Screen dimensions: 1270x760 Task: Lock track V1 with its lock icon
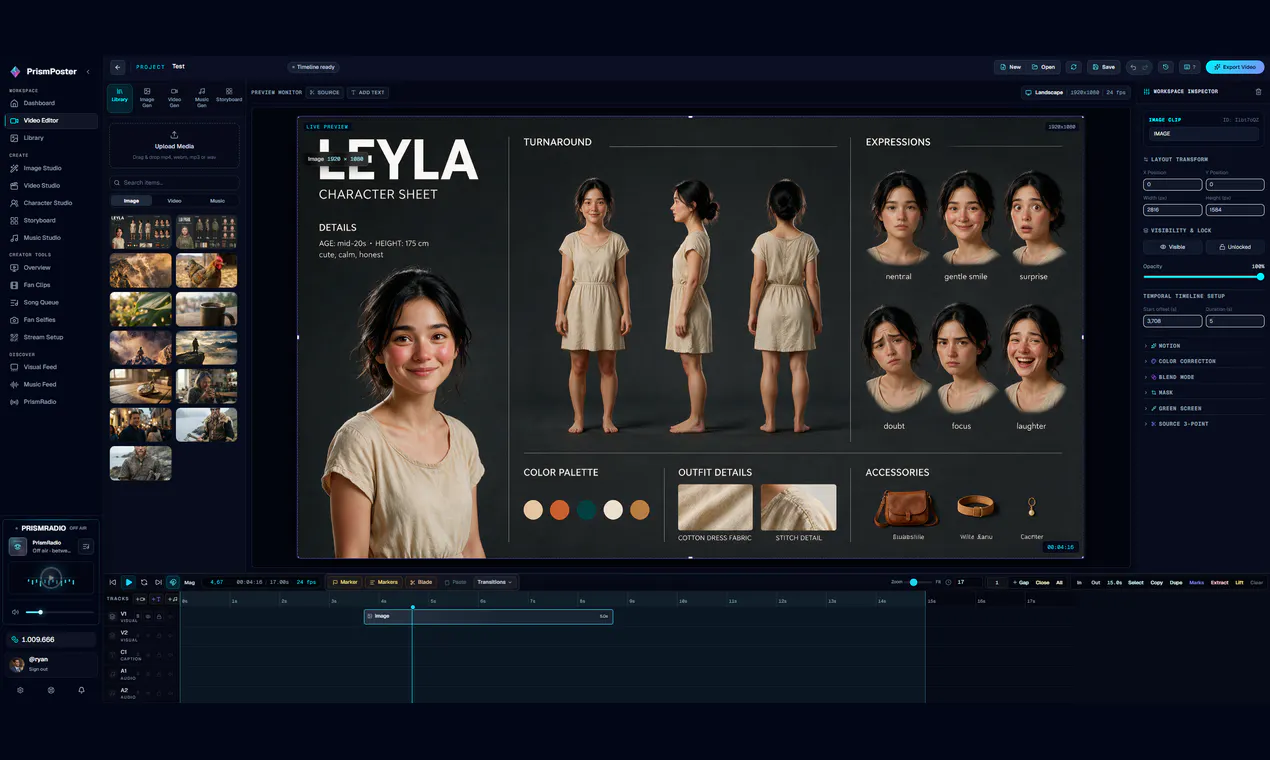coord(159,616)
